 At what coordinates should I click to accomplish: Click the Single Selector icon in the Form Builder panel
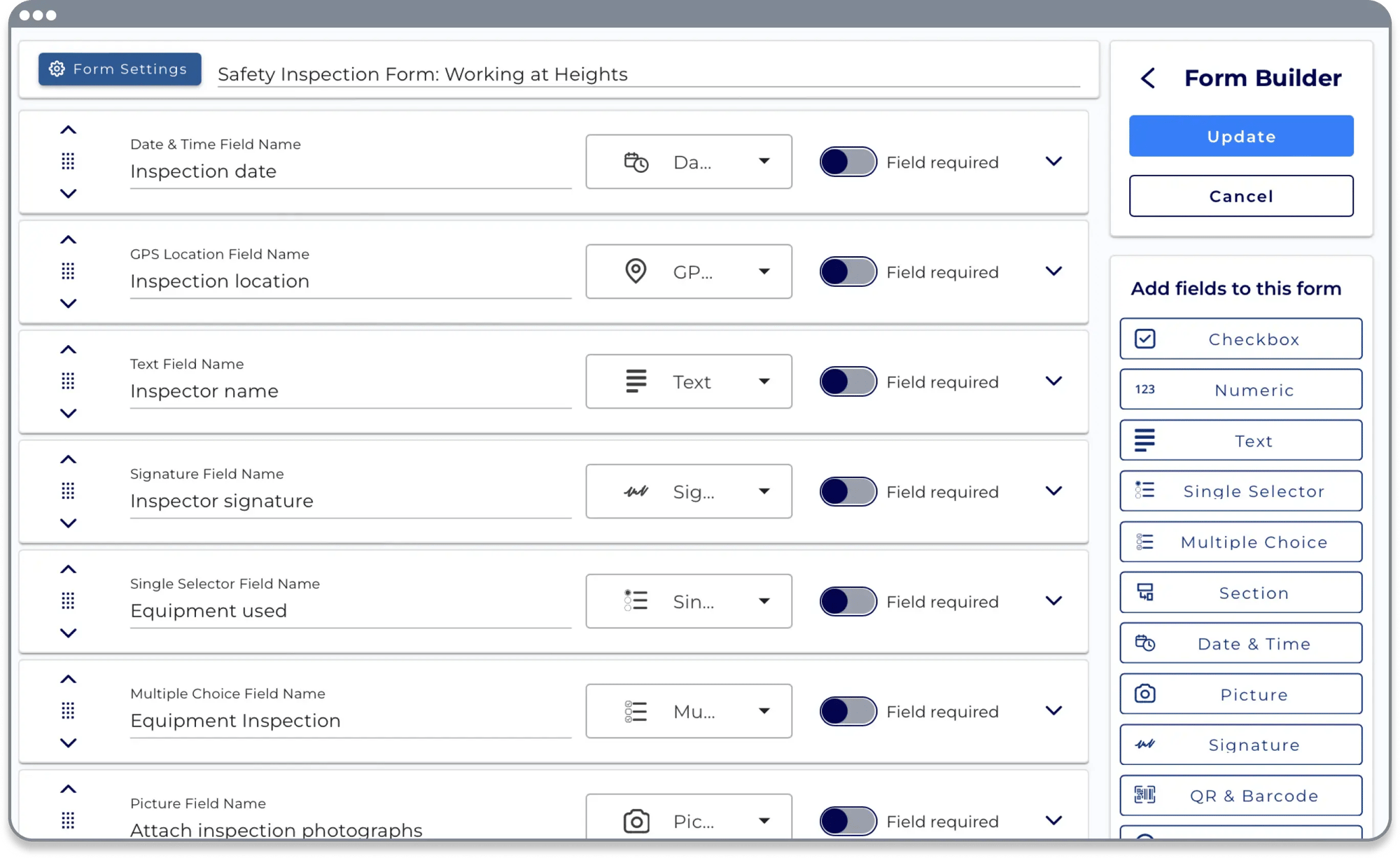1144,491
